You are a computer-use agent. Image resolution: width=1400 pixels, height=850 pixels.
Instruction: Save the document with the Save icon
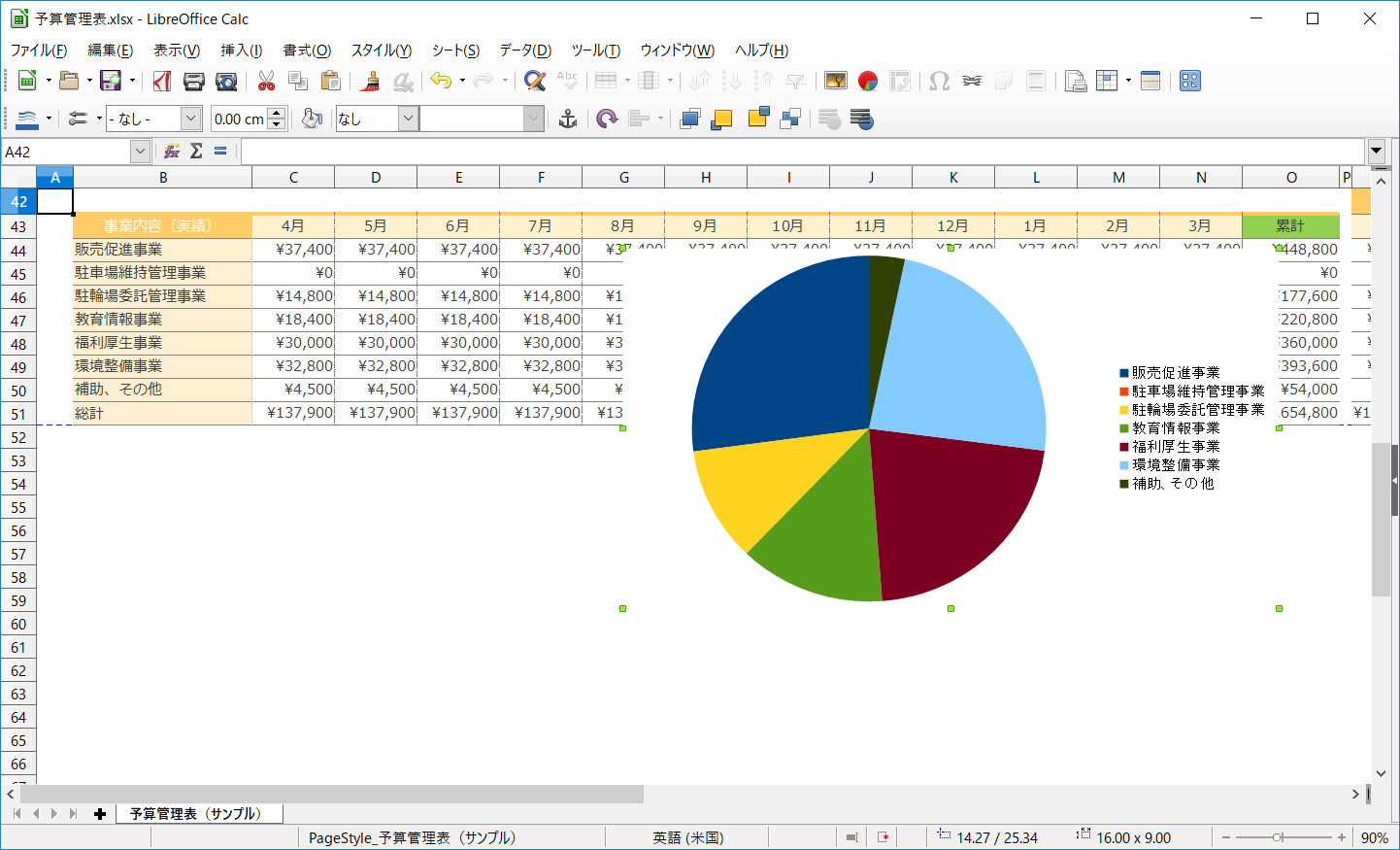click(111, 81)
